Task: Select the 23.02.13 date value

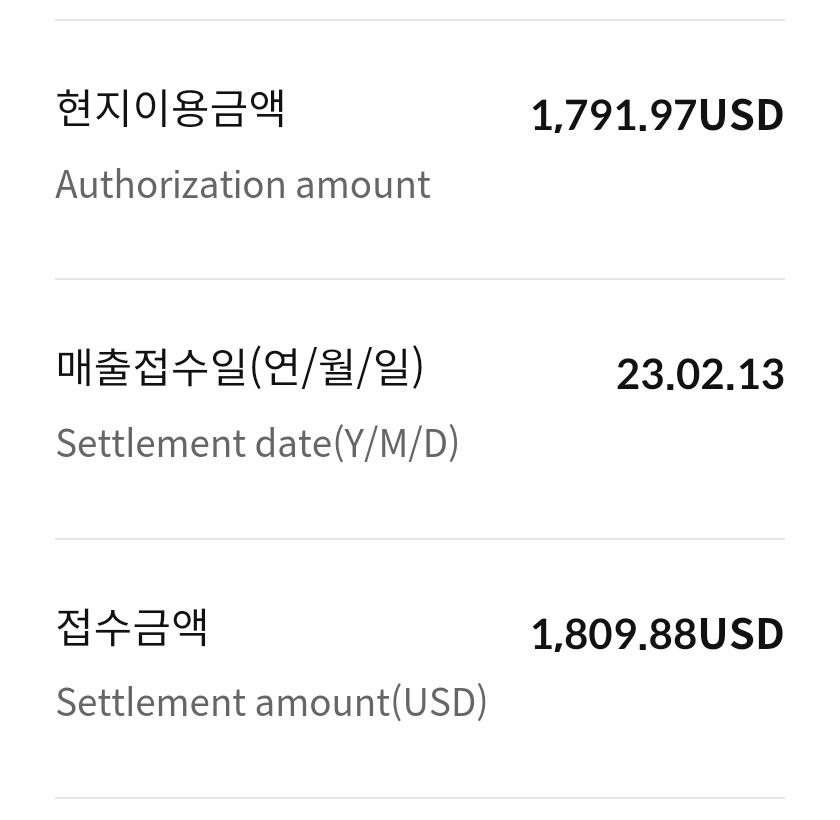Action: (x=700, y=375)
